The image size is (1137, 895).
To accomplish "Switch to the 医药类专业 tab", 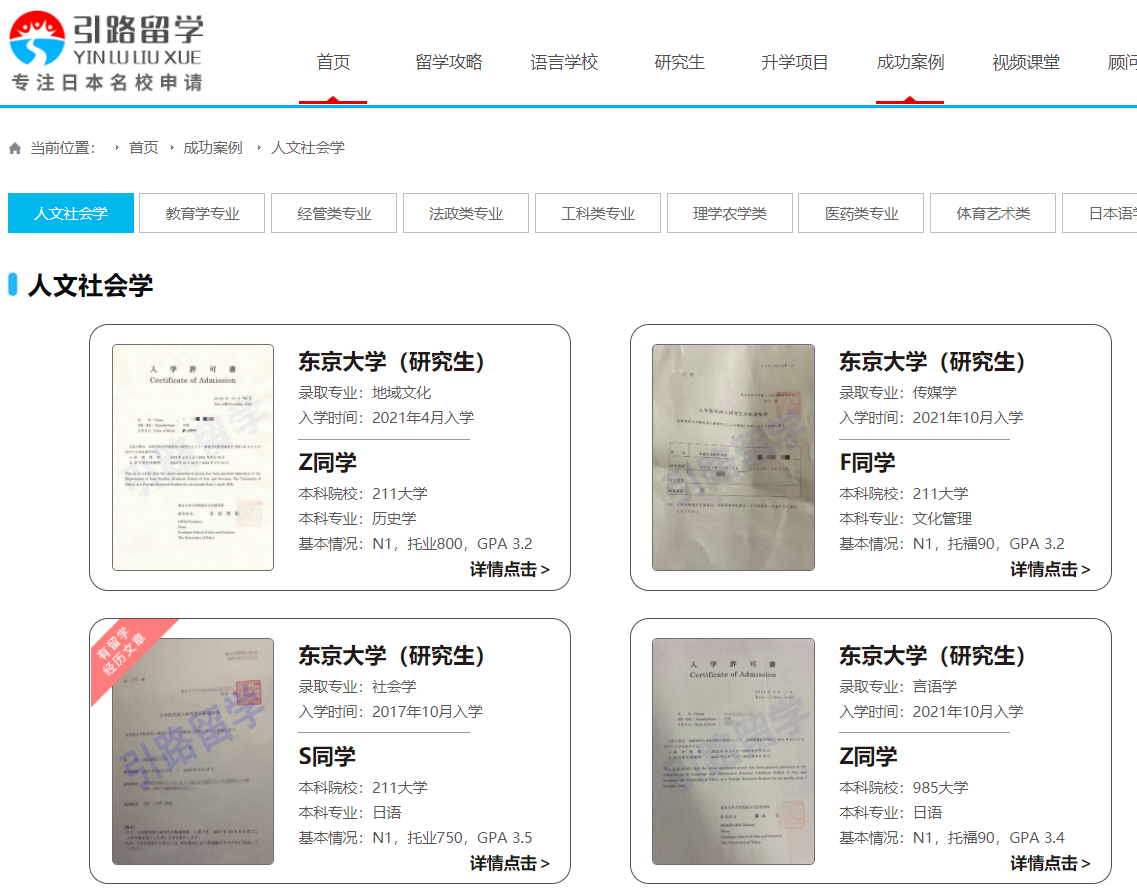I will point(861,213).
